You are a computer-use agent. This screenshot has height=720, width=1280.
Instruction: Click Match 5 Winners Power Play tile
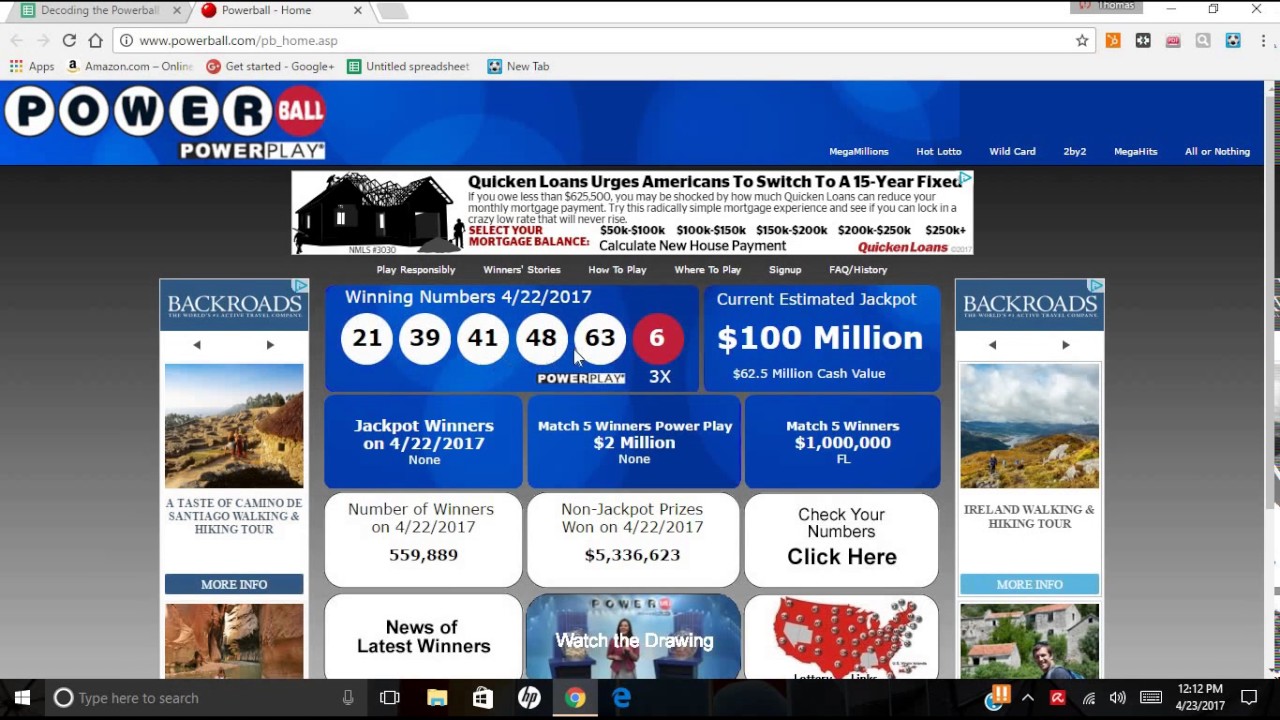pos(634,441)
